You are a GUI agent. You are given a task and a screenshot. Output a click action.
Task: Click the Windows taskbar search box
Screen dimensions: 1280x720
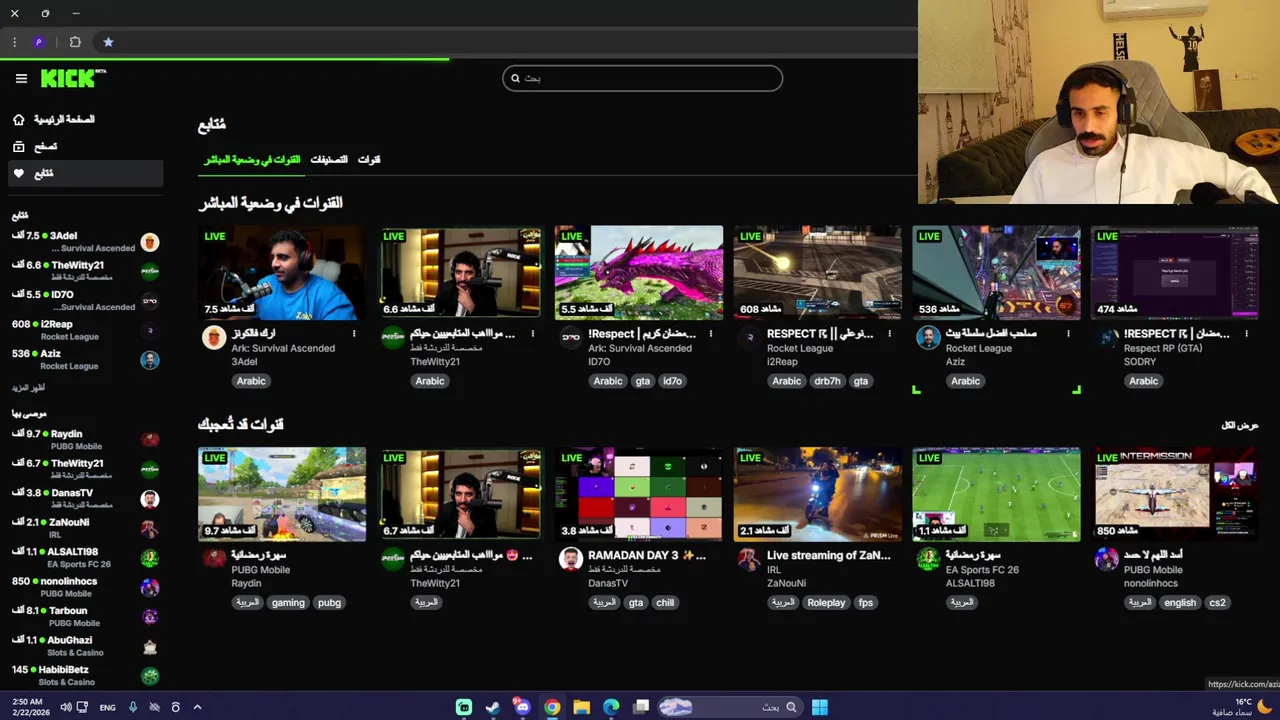coord(729,707)
